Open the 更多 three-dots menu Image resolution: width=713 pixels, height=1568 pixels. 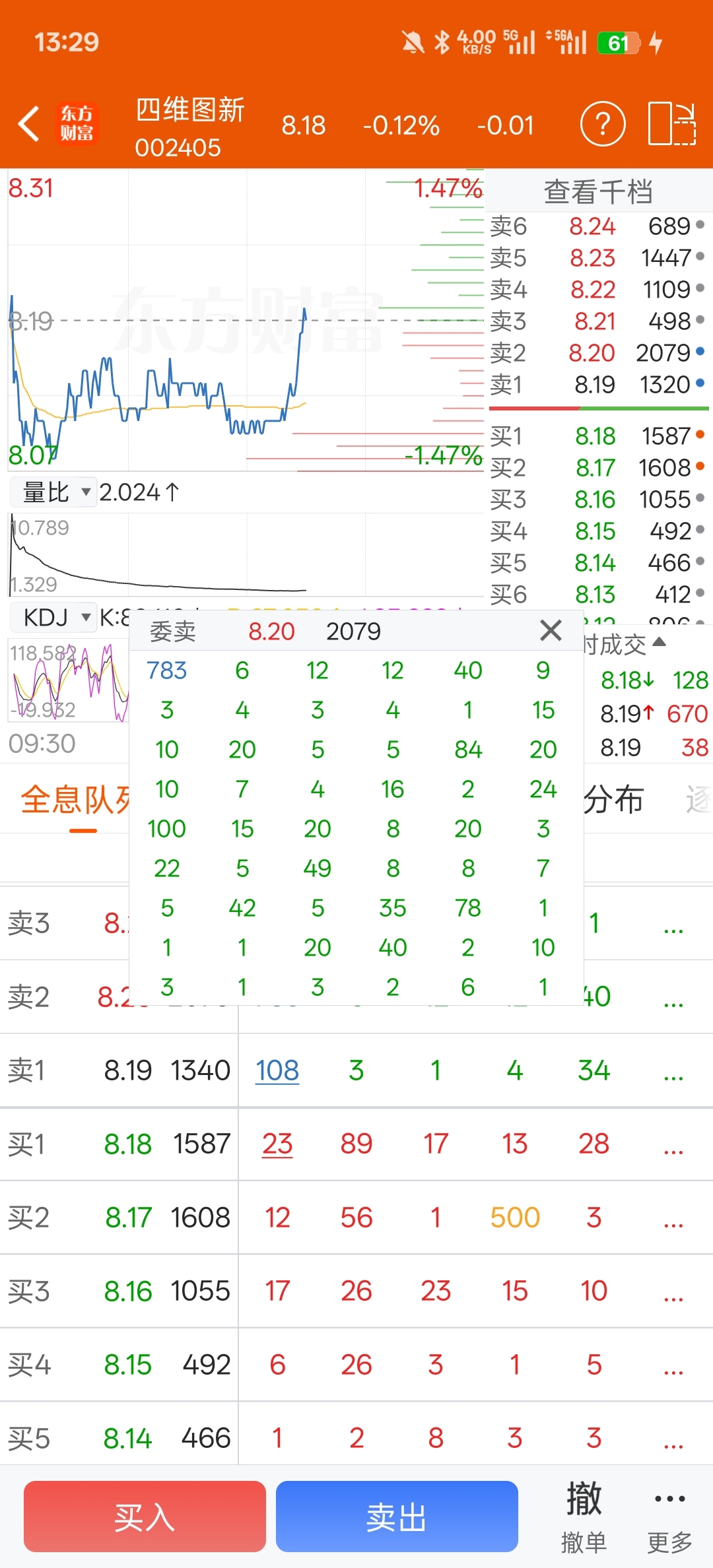click(669, 1517)
